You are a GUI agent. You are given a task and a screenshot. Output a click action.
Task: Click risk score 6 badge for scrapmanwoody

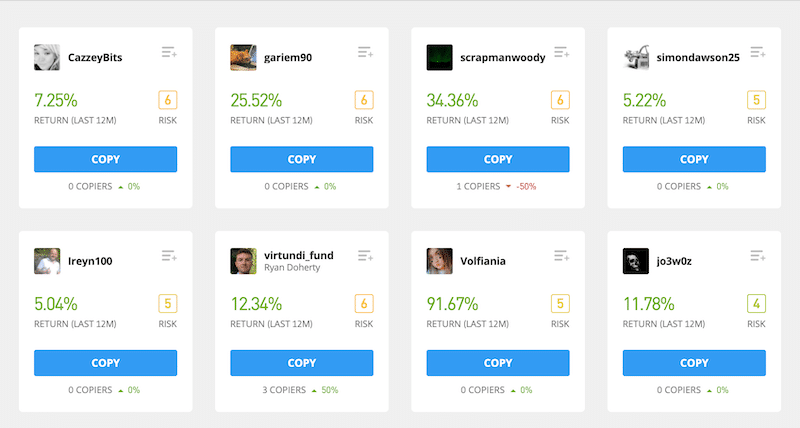coord(560,100)
